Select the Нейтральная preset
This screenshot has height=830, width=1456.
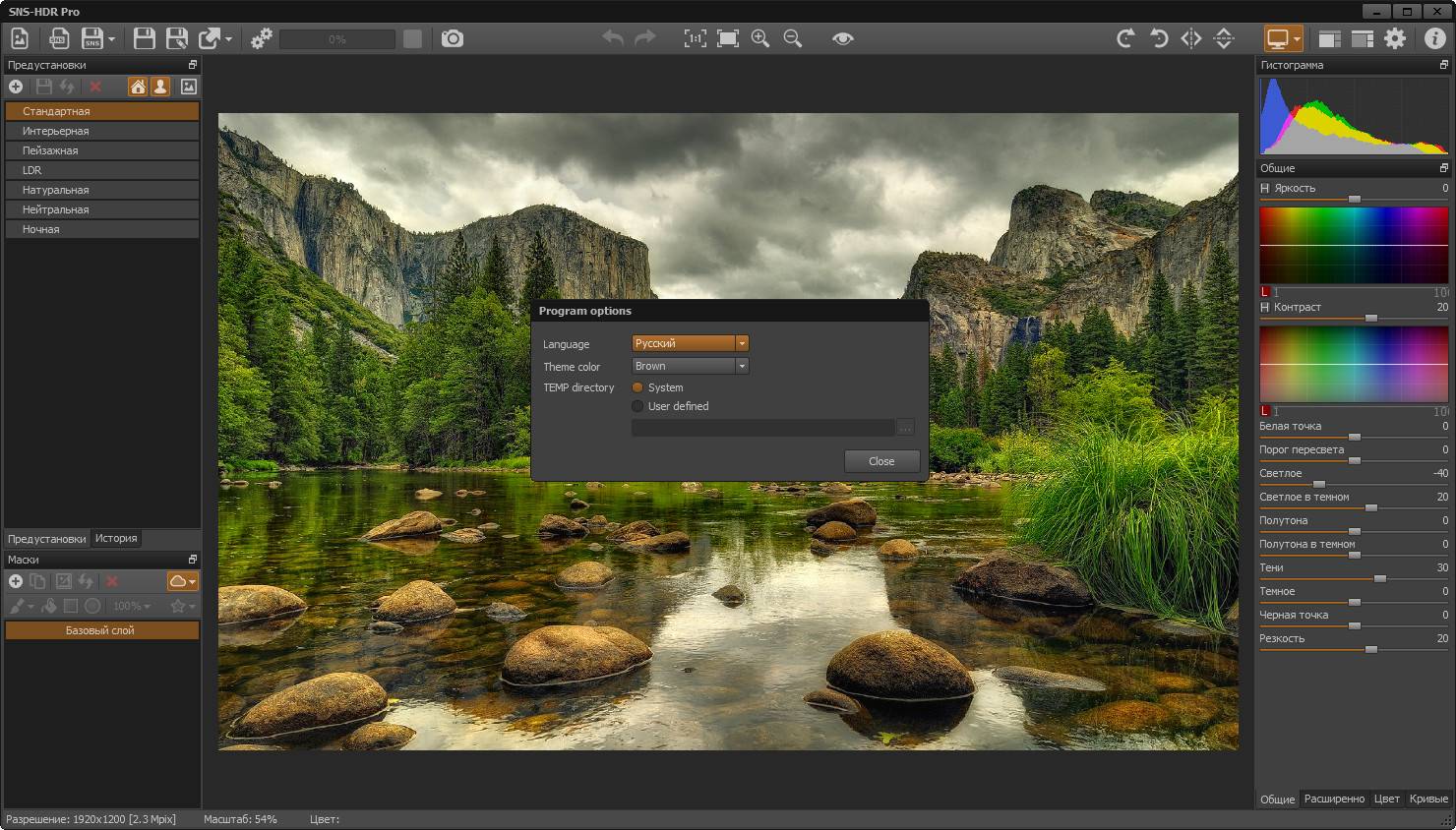point(102,209)
